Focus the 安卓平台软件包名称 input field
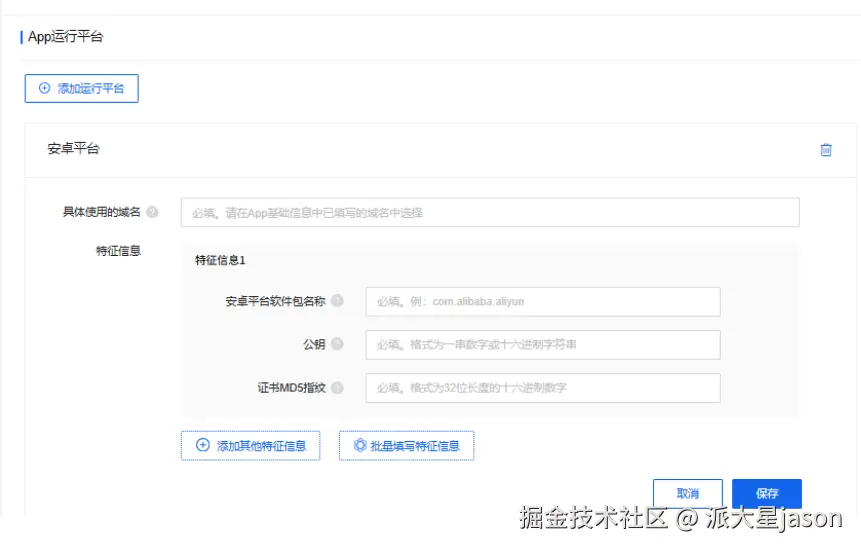 [543, 301]
